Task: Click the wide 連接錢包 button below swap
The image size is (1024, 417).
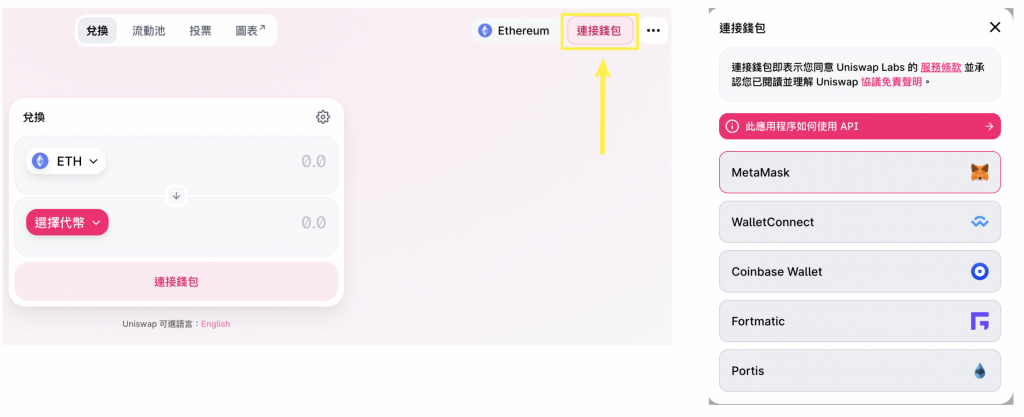Action: coord(176,282)
